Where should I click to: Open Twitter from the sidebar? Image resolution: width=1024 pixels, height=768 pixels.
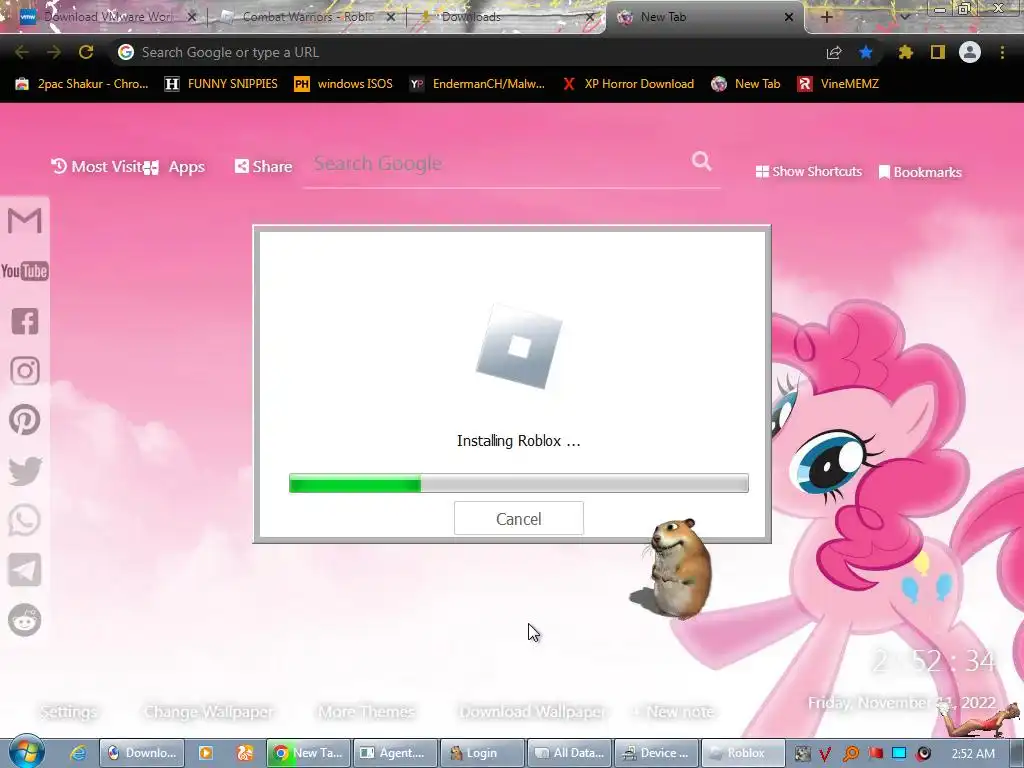(25, 471)
